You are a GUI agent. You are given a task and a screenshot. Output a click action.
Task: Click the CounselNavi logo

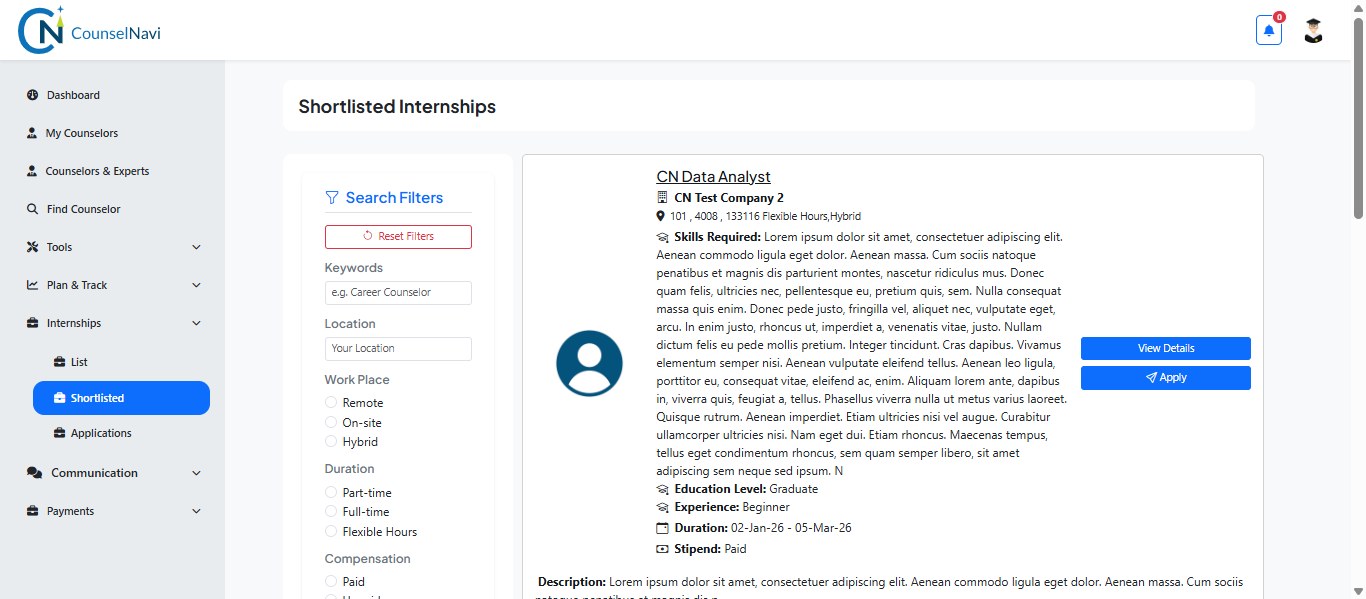tap(88, 30)
